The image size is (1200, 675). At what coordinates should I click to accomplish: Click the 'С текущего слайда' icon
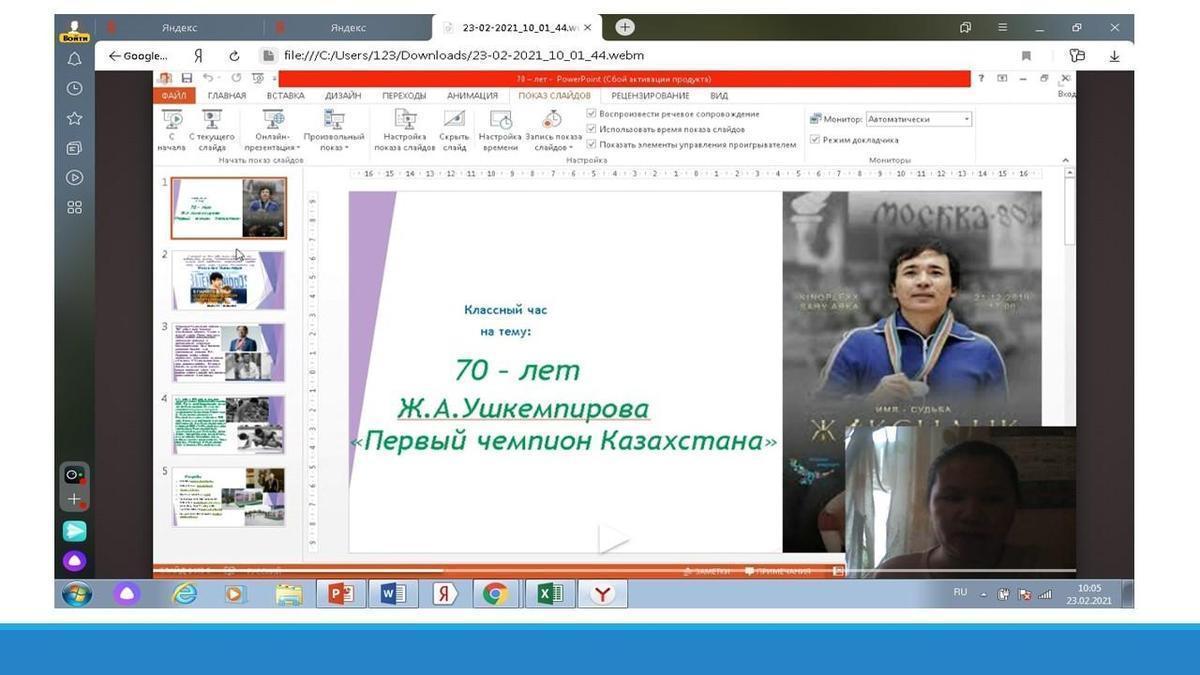[x=212, y=121]
